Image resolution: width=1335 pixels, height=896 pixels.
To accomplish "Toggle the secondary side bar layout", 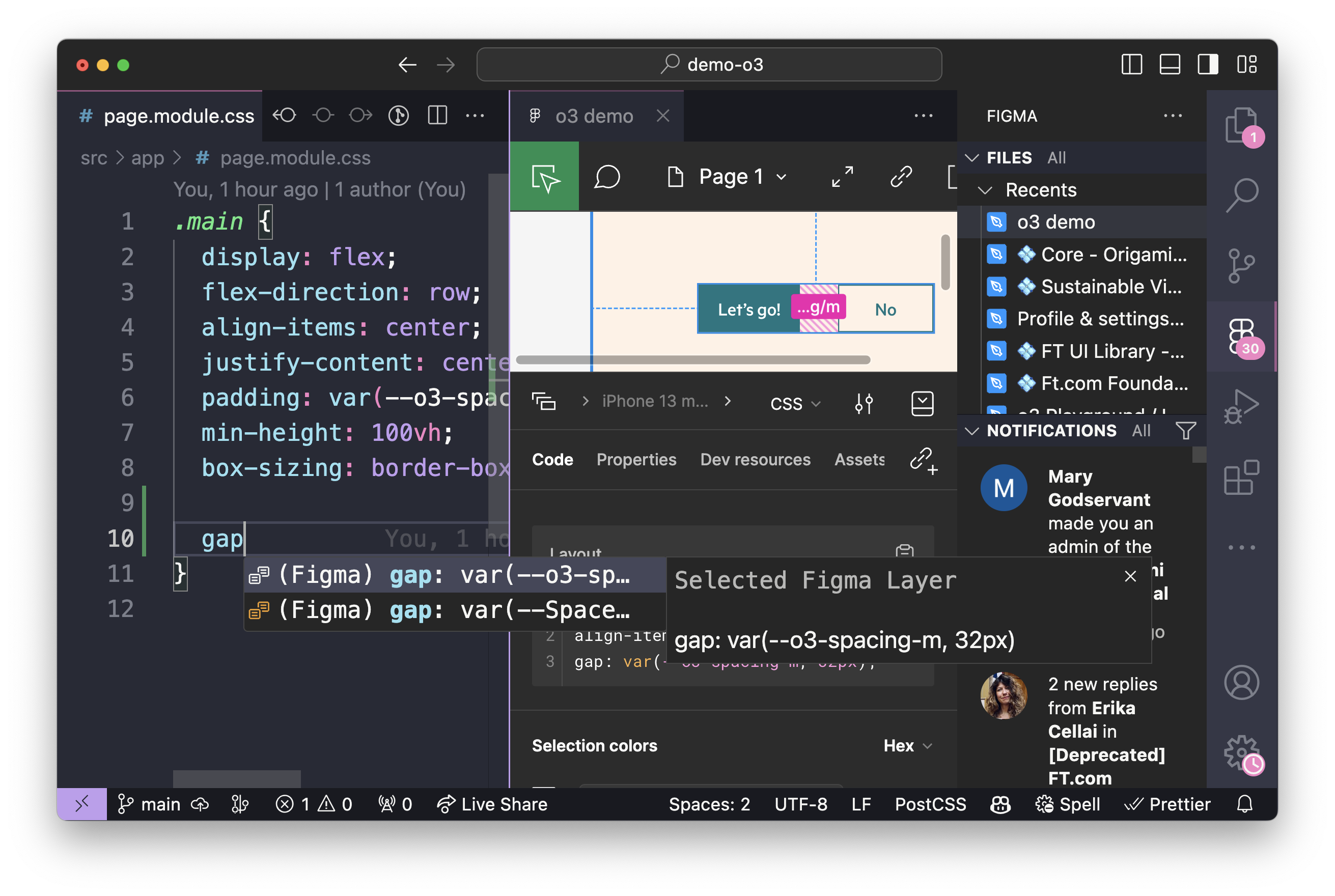I will pyautogui.click(x=1208, y=65).
